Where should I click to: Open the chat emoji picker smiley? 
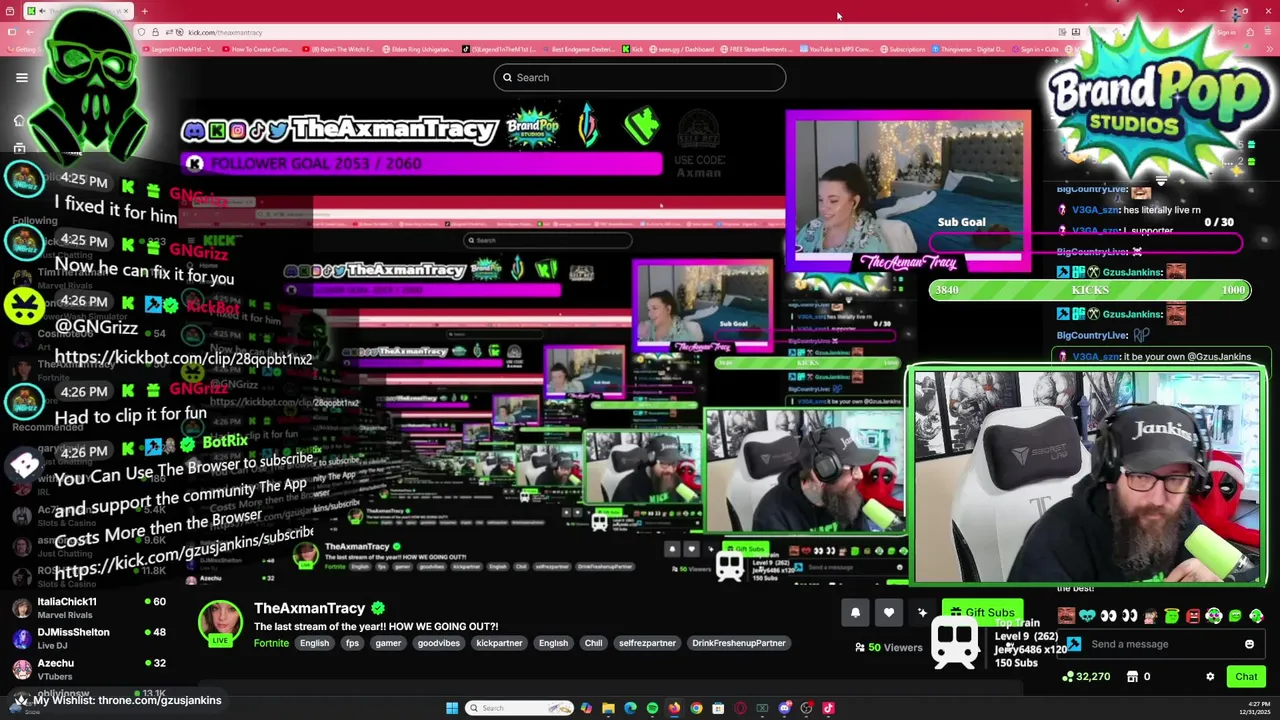point(1249,644)
